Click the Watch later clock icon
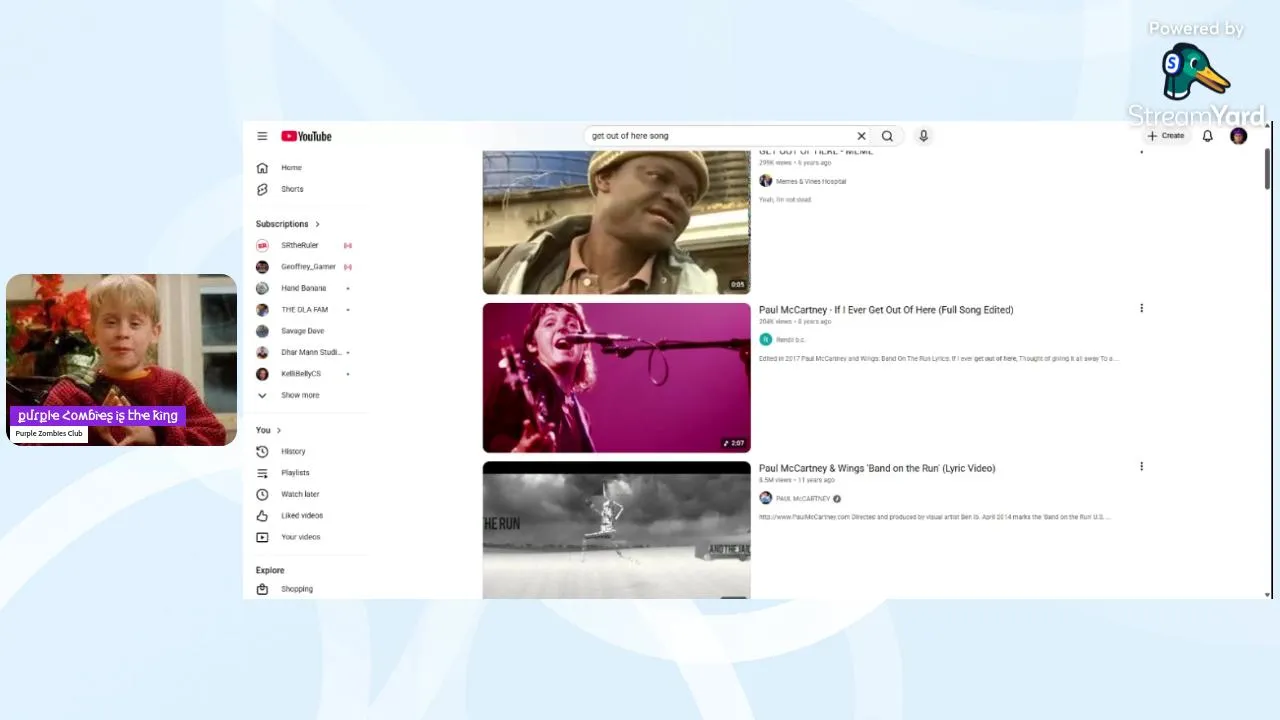The width and height of the screenshot is (1280, 720). (262, 494)
